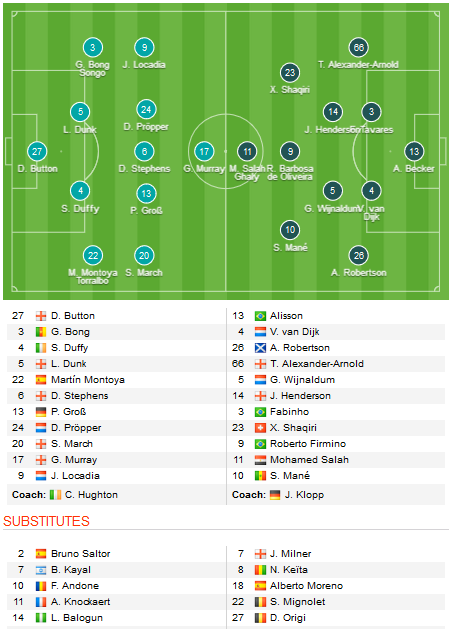This screenshot has width=449, height=629.
Task: Click L. Dunk in the Brighton lineup
Action: click(69, 364)
